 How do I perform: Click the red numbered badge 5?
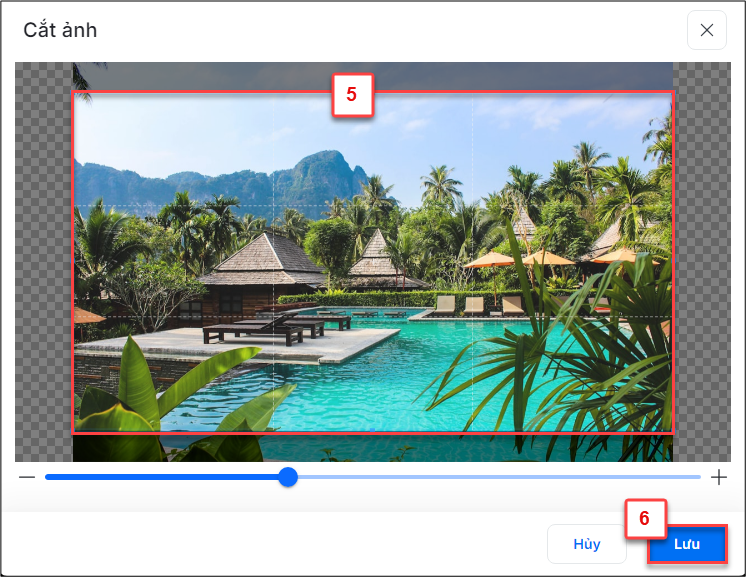coord(352,94)
